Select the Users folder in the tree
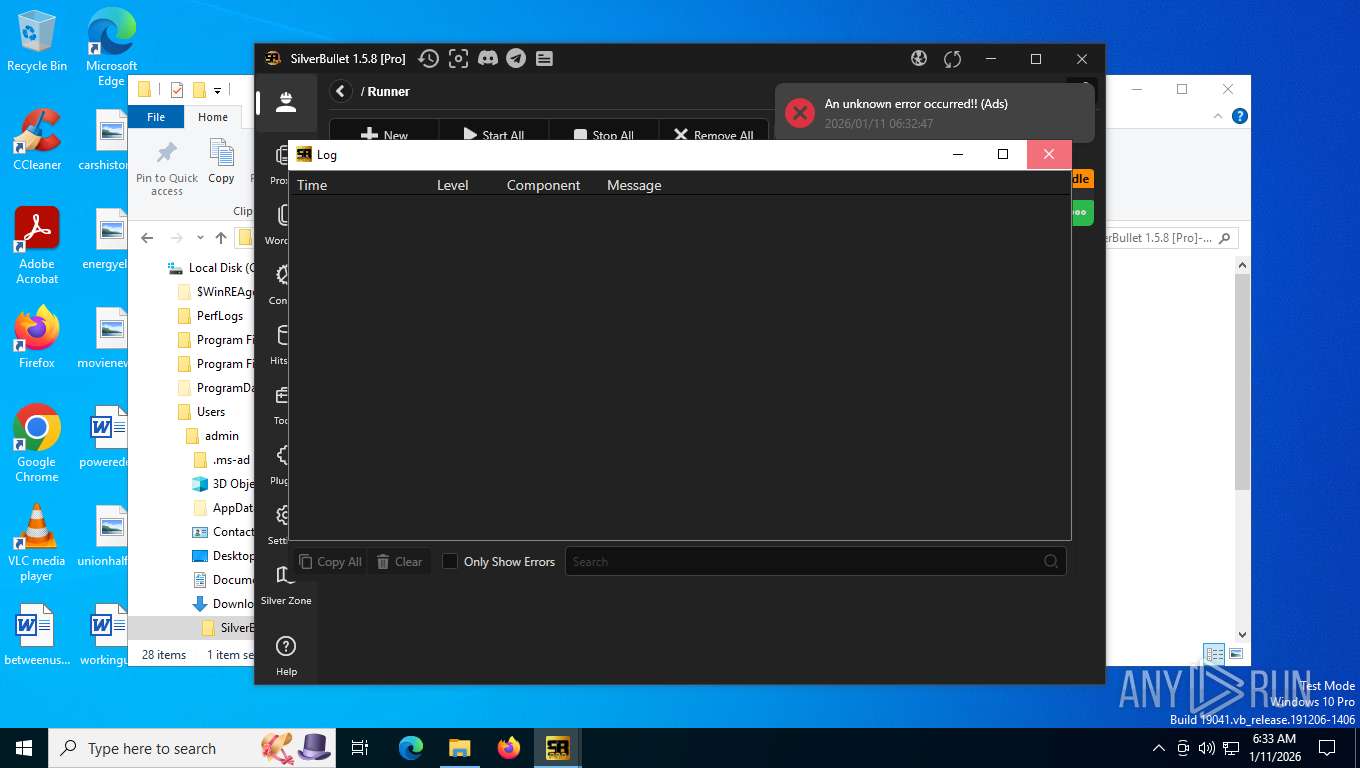The width and height of the screenshot is (1360, 768). tap(210, 412)
